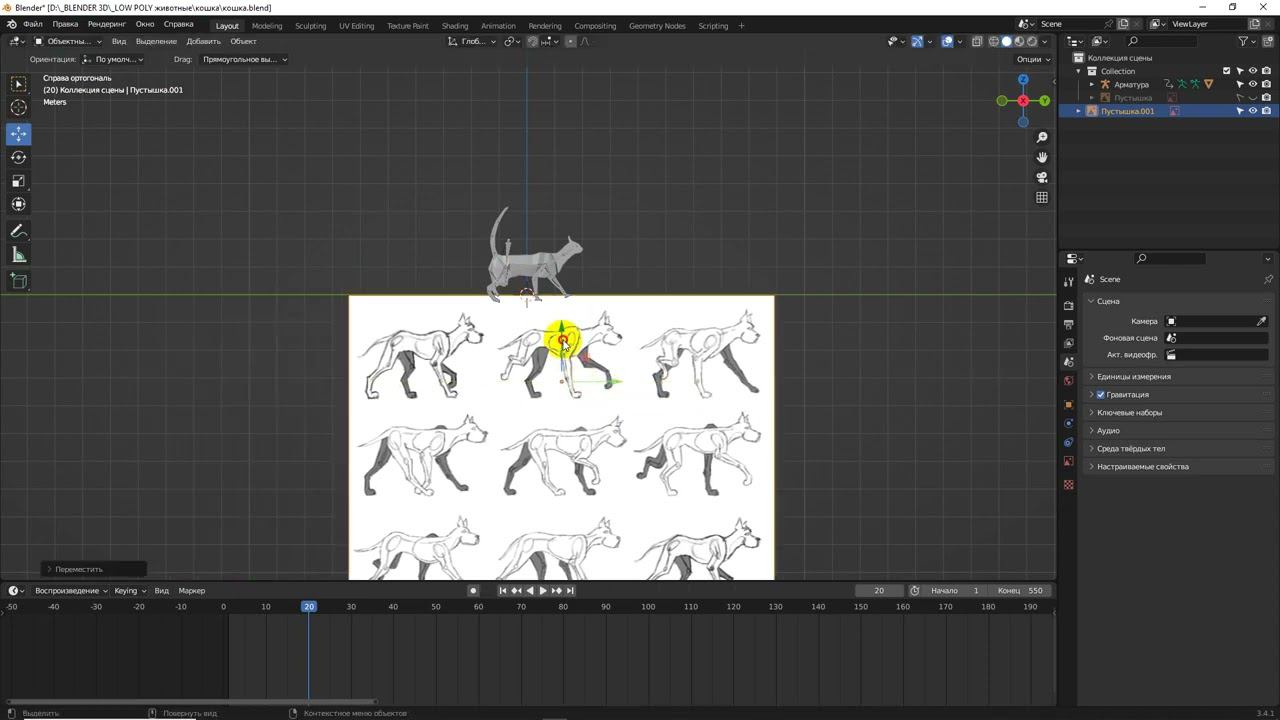Select the Transform tool
Viewport: 1280px width, 720px height.
point(18,204)
